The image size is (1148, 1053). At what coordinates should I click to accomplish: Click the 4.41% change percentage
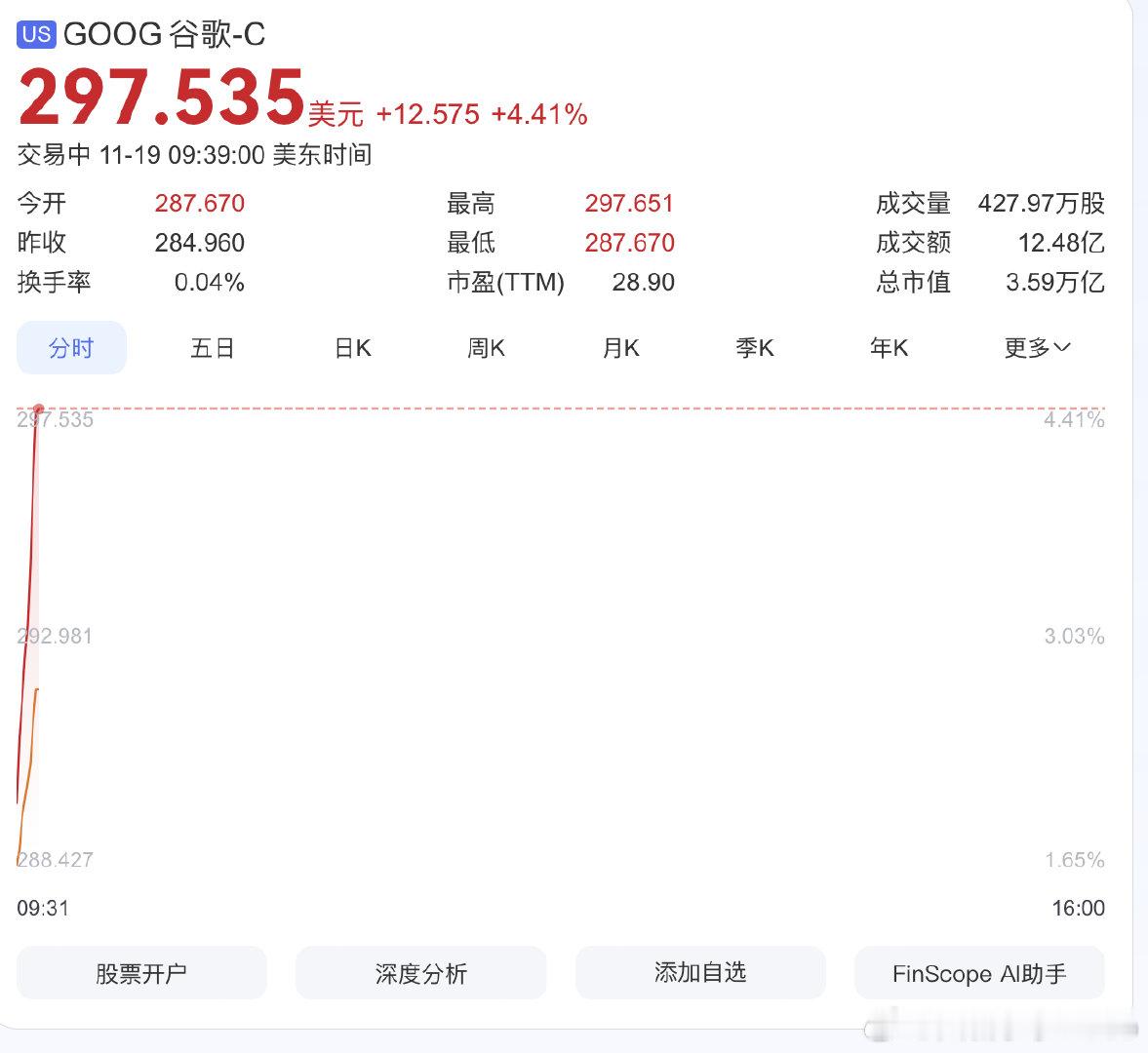(537, 114)
